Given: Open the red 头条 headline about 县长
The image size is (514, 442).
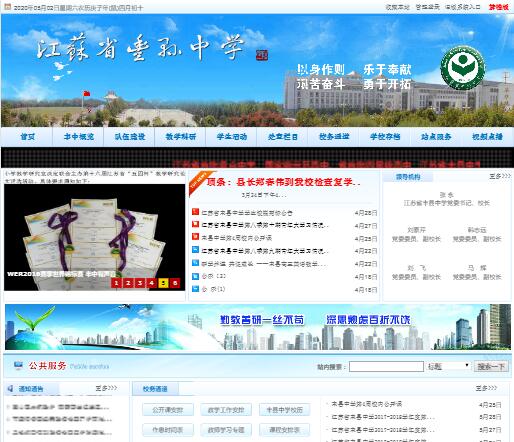Looking at the screenshot, I should [283, 182].
